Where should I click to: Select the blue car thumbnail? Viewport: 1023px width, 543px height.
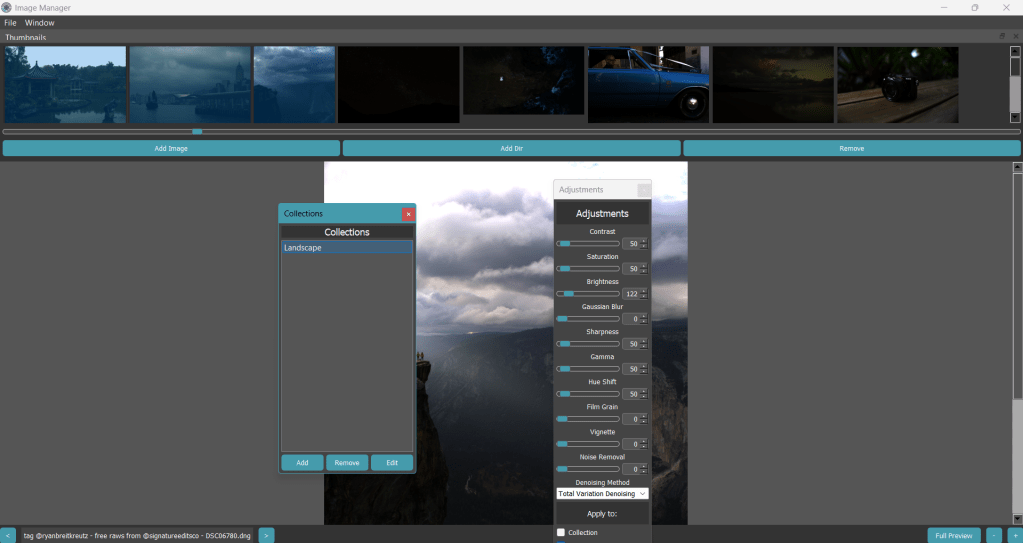(x=647, y=84)
